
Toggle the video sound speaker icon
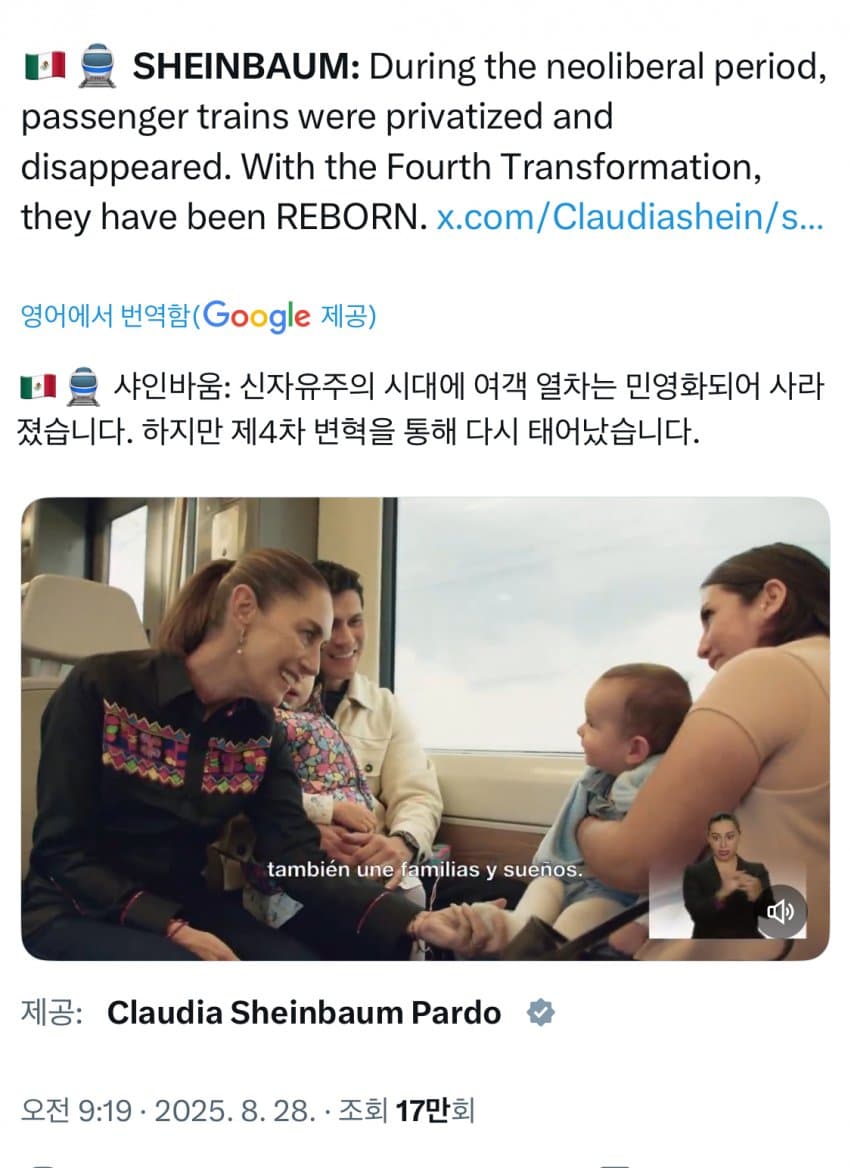click(x=781, y=911)
